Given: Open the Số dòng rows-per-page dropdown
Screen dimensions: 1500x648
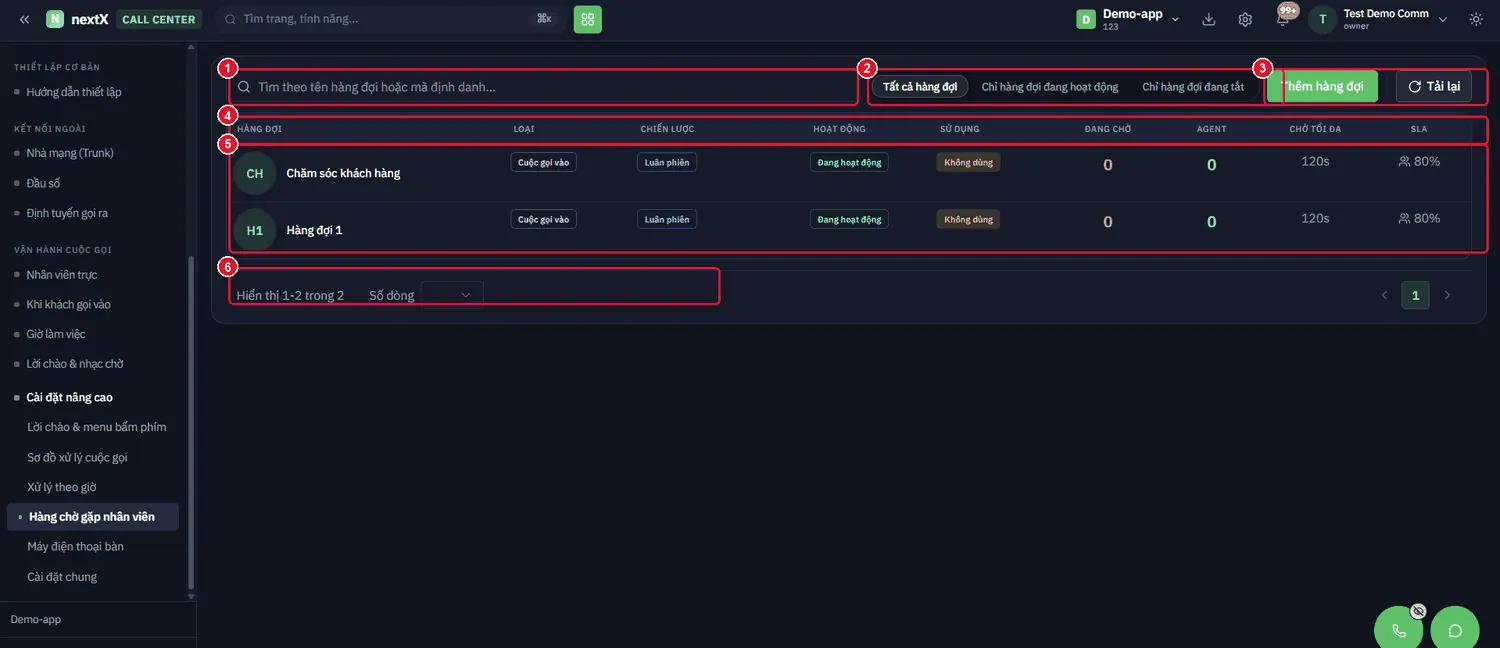Looking at the screenshot, I should (452, 295).
